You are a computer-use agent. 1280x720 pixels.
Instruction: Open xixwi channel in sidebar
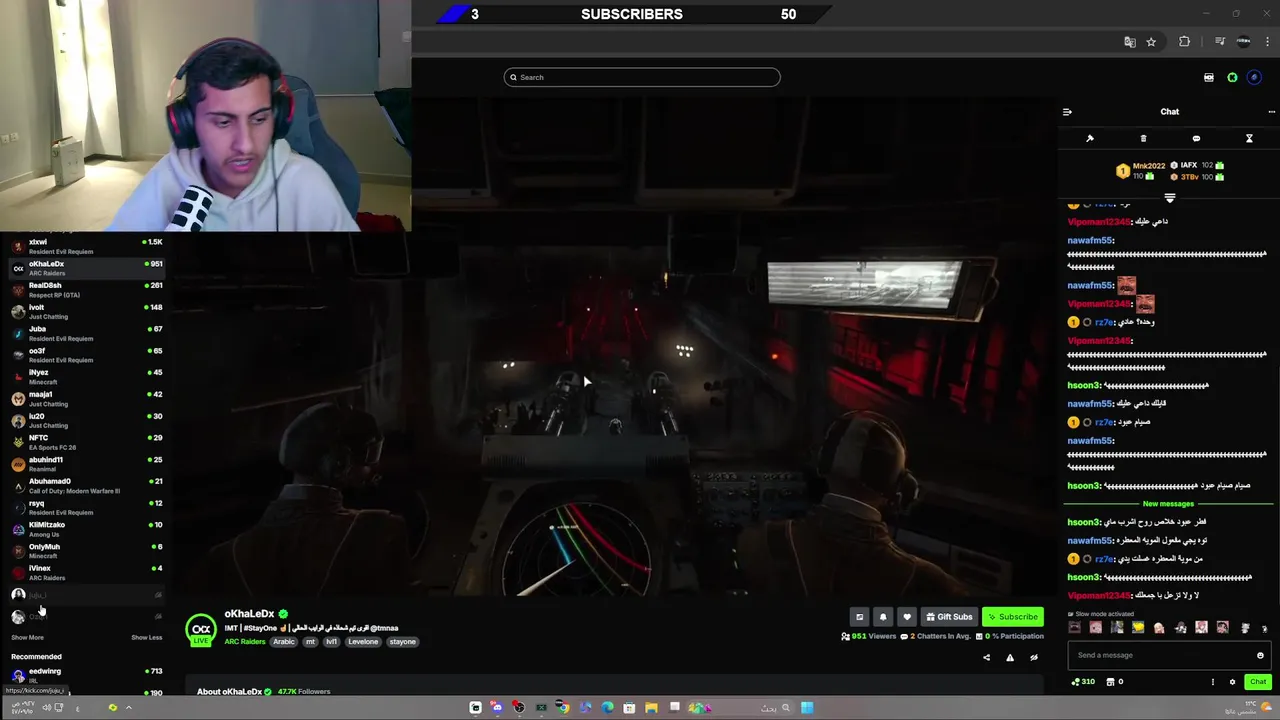pos(86,246)
